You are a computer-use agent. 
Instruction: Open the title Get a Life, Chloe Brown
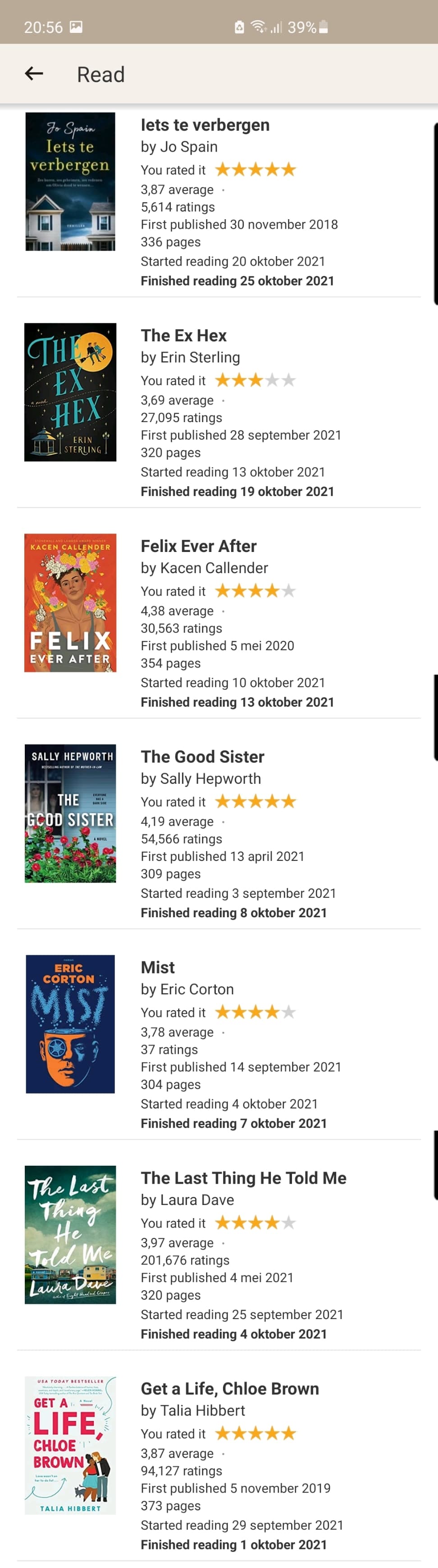[x=230, y=1389]
